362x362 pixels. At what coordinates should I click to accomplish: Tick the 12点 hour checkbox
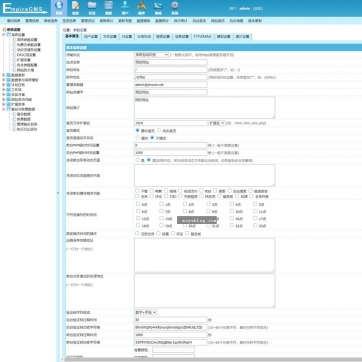[x=138, y=218]
